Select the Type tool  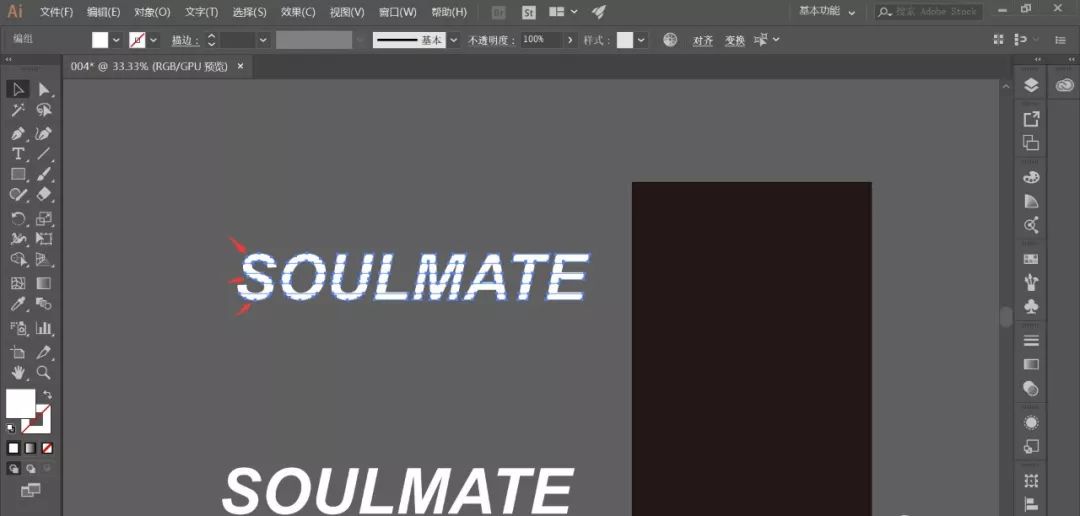(18, 154)
